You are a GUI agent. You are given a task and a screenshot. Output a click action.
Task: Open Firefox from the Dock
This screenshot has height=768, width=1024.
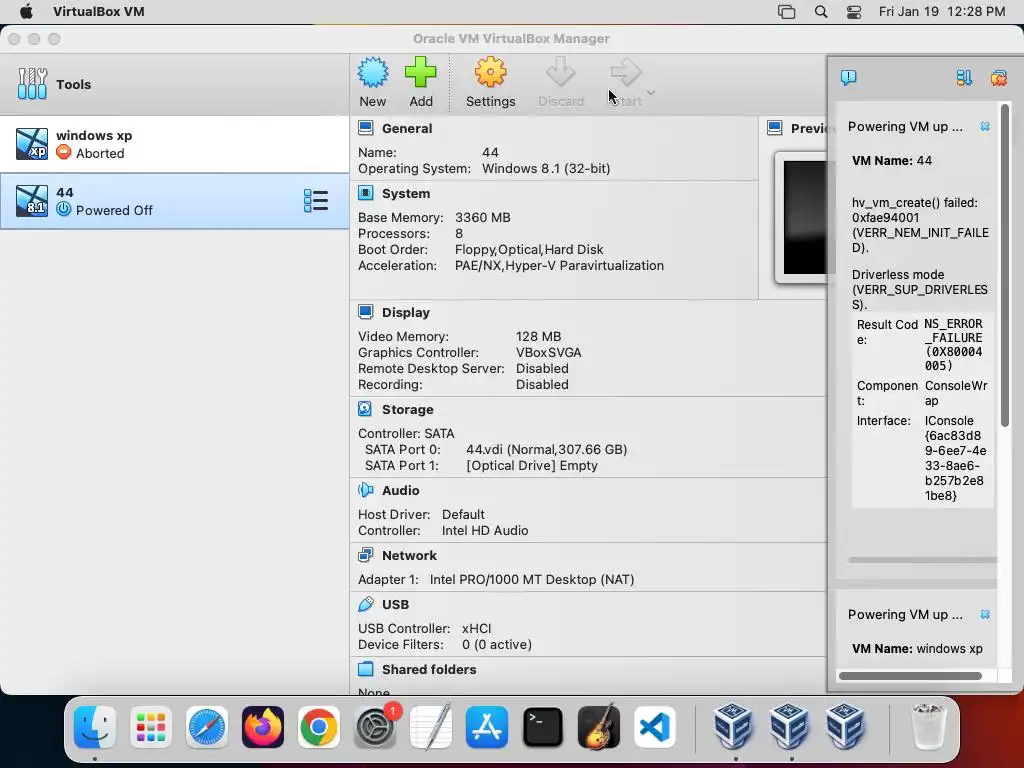coord(263,727)
